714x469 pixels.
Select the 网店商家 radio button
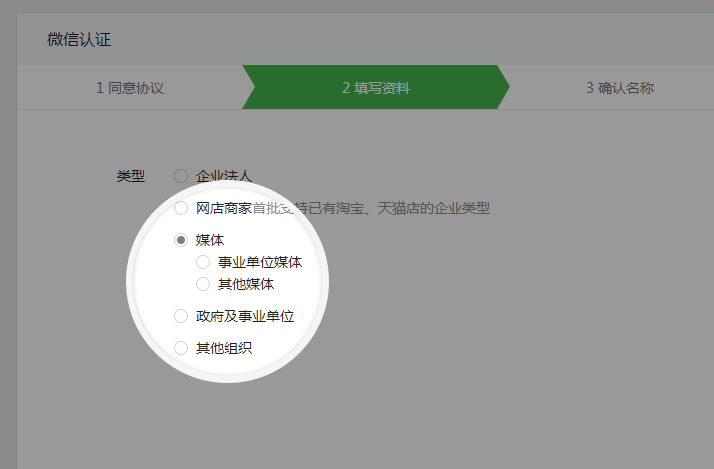click(x=181, y=208)
